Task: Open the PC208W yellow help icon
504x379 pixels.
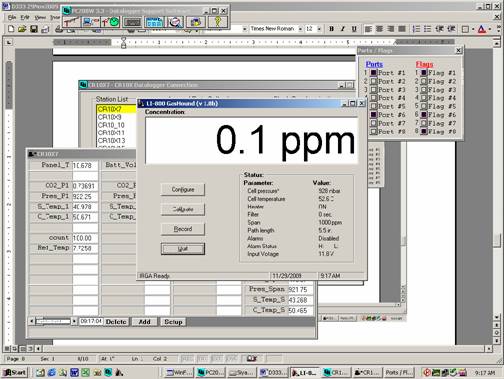Action: click(217, 22)
